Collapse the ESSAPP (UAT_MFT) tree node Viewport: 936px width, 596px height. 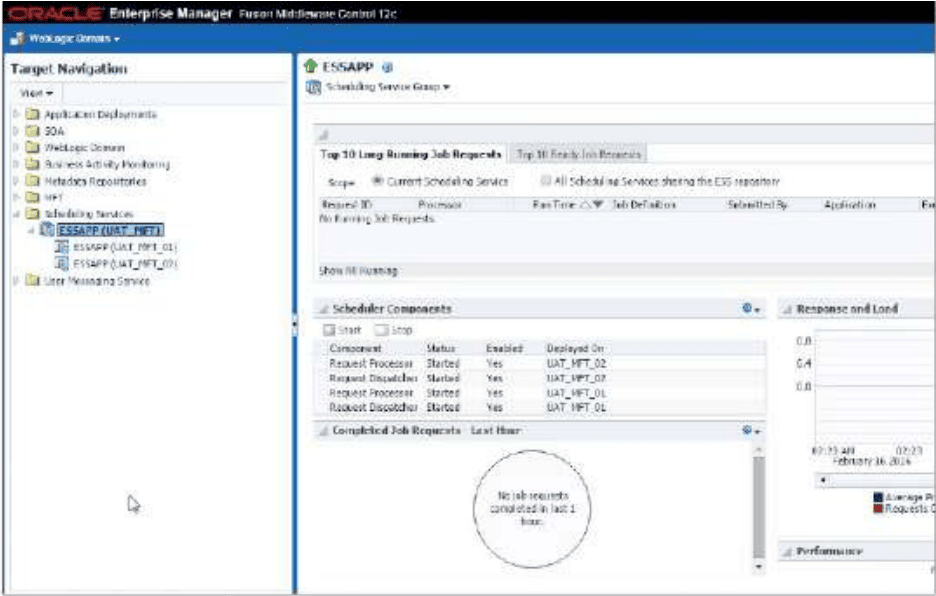[x=30, y=231]
